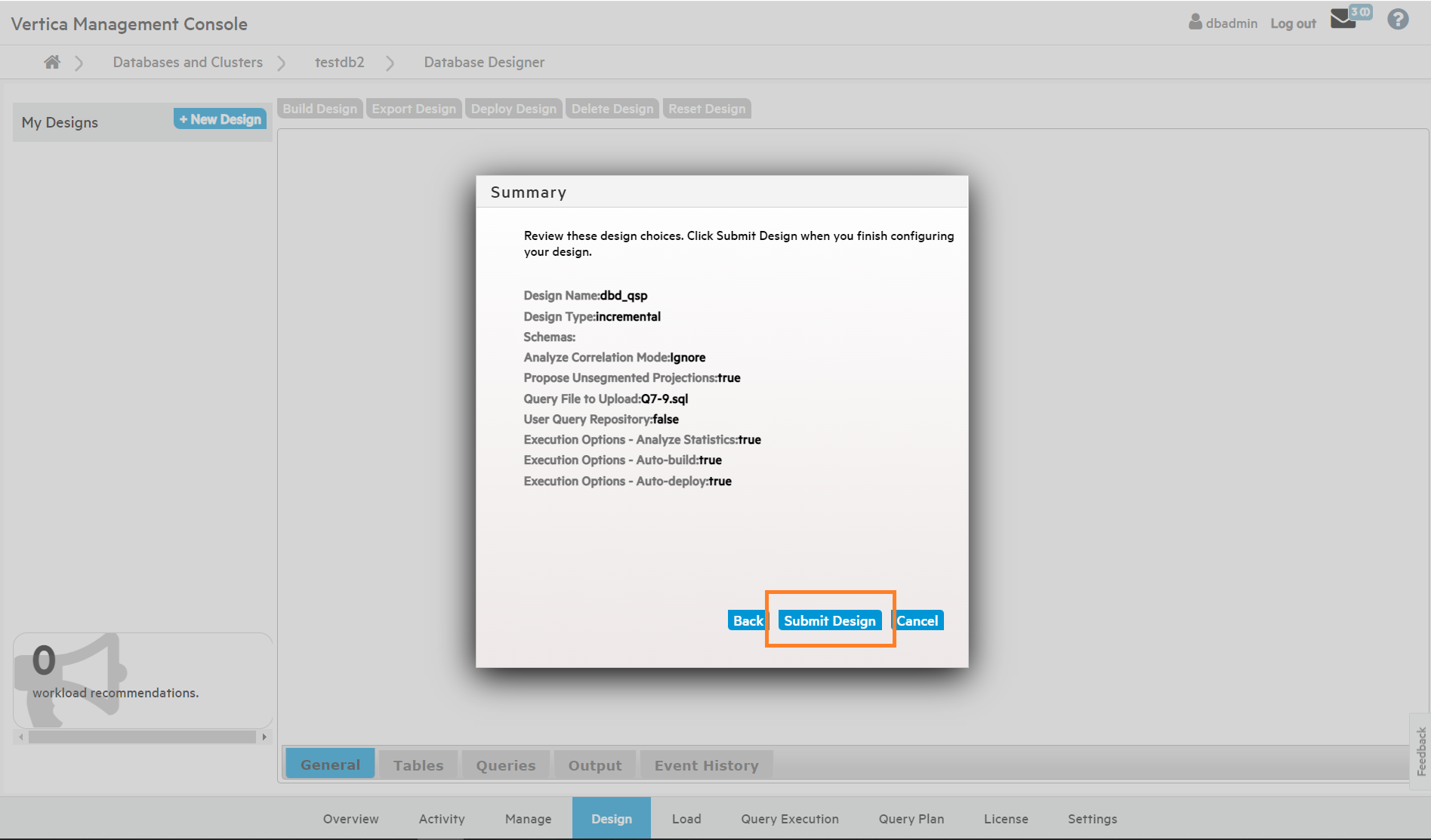Screen dimensions: 1431x840
Task: Click the horizontal scrollbar under My Designs
Action: [x=142, y=737]
